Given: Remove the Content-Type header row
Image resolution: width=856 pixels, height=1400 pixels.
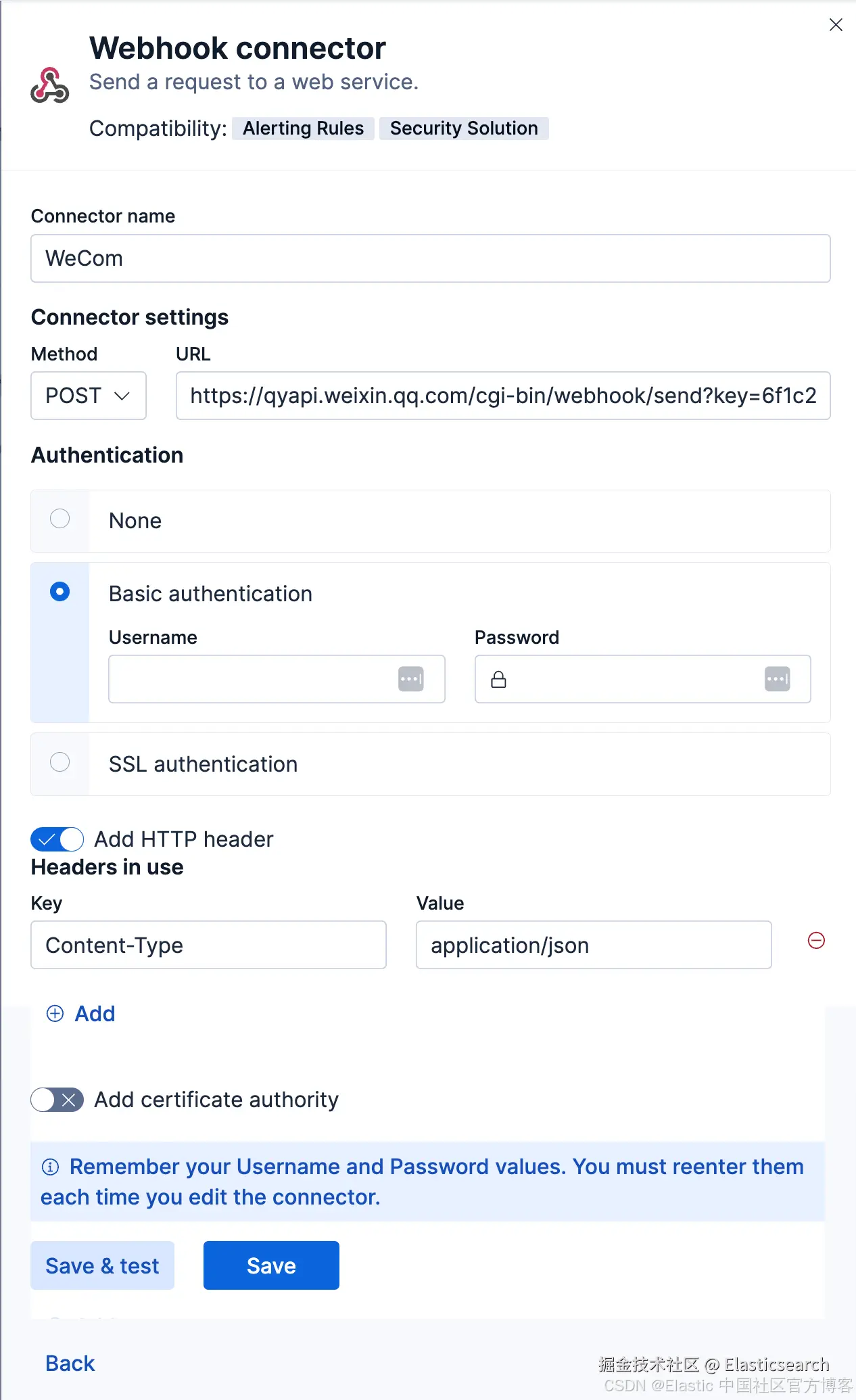Looking at the screenshot, I should [816, 941].
